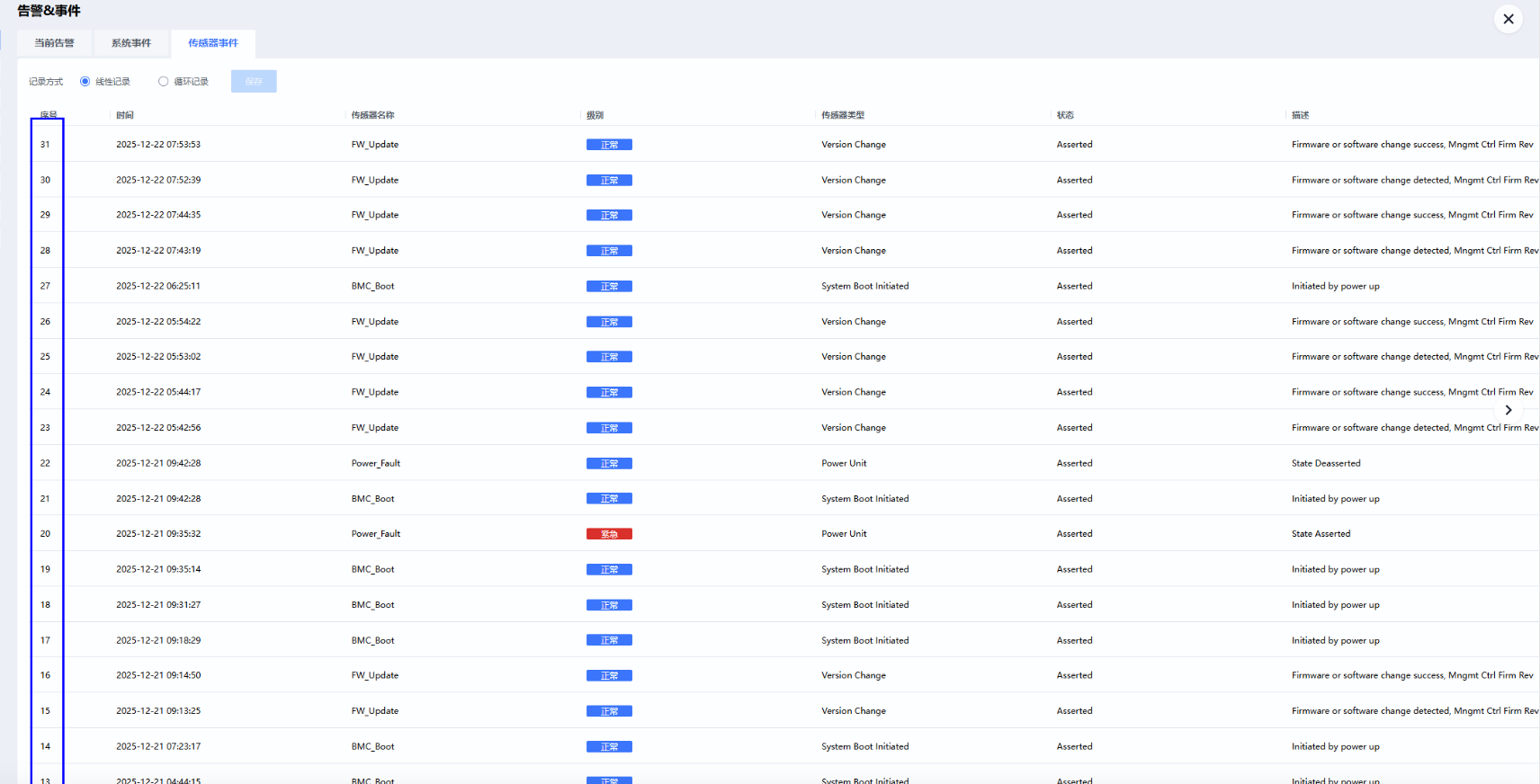Select the 传感器事件 tab

pyautogui.click(x=213, y=43)
